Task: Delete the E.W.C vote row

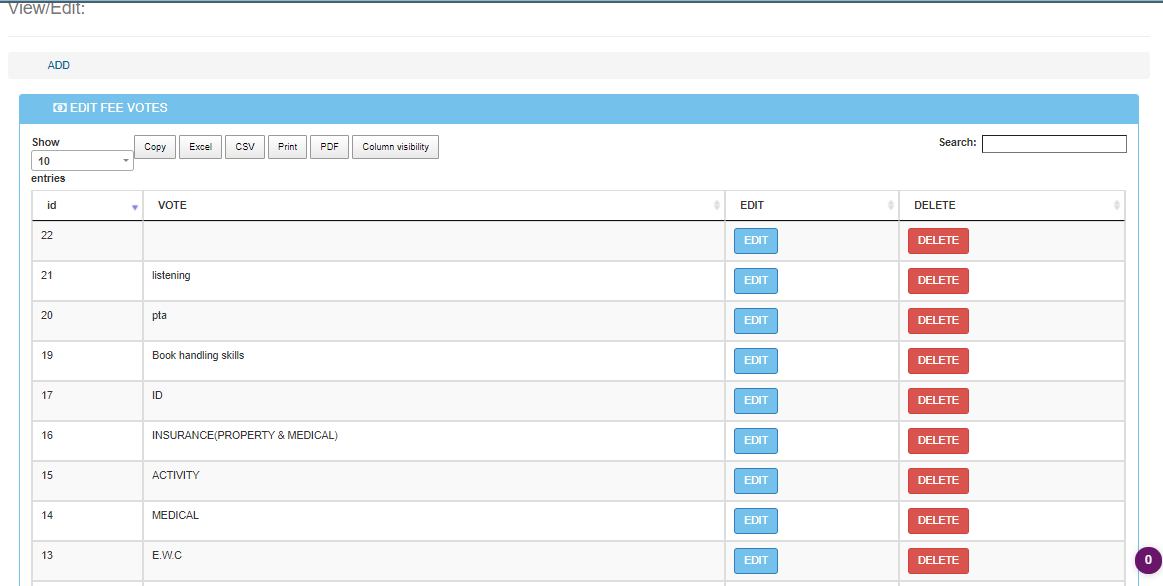Action: click(x=937, y=561)
